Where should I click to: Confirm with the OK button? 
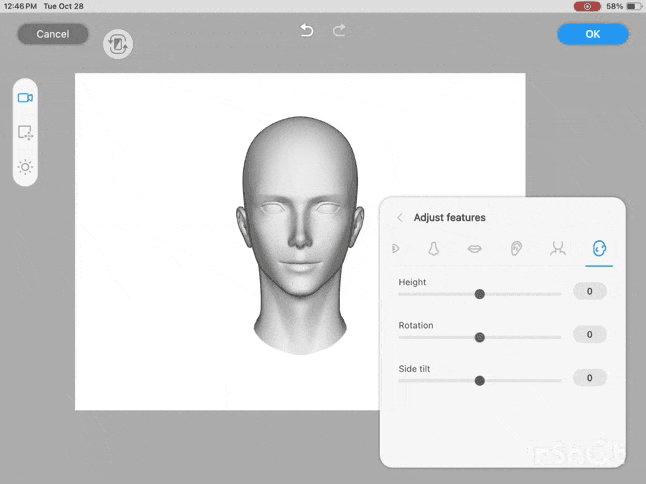click(593, 34)
